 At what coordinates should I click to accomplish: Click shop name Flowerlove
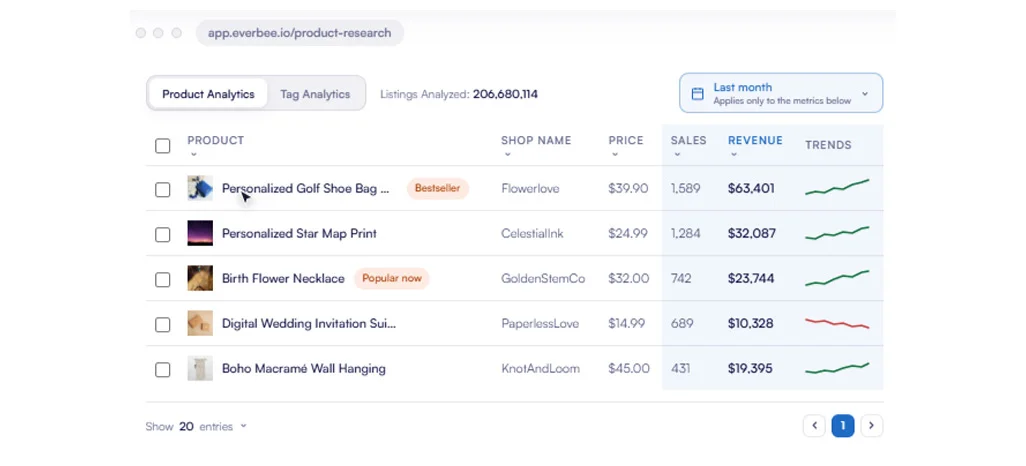tap(530, 188)
